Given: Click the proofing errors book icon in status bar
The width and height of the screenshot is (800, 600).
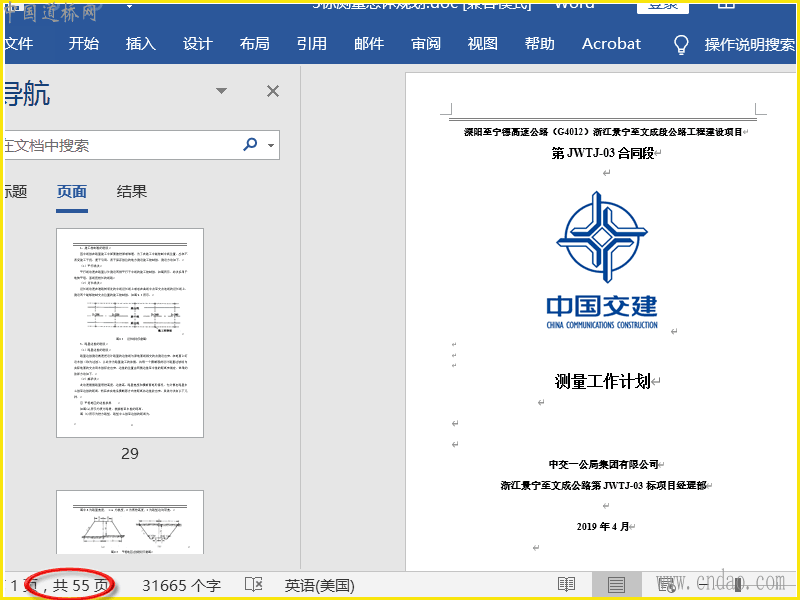Looking at the screenshot, I should coord(254,585).
